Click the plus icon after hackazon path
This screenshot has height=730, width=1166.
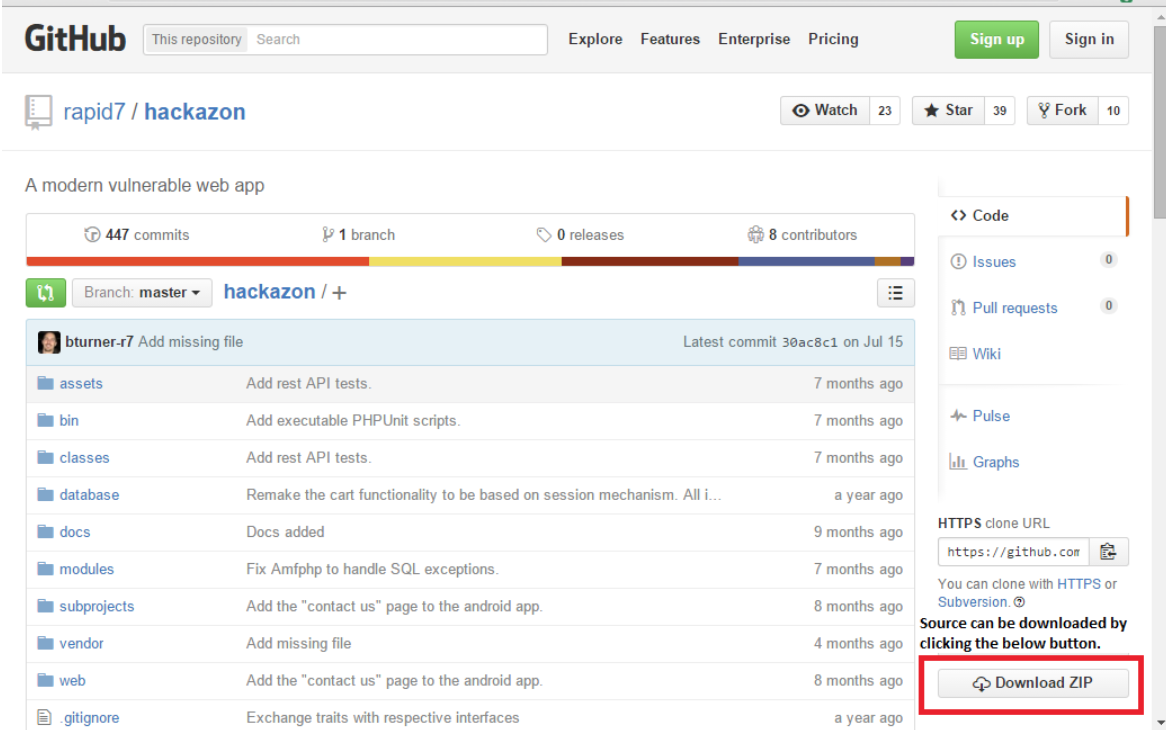tap(339, 293)
